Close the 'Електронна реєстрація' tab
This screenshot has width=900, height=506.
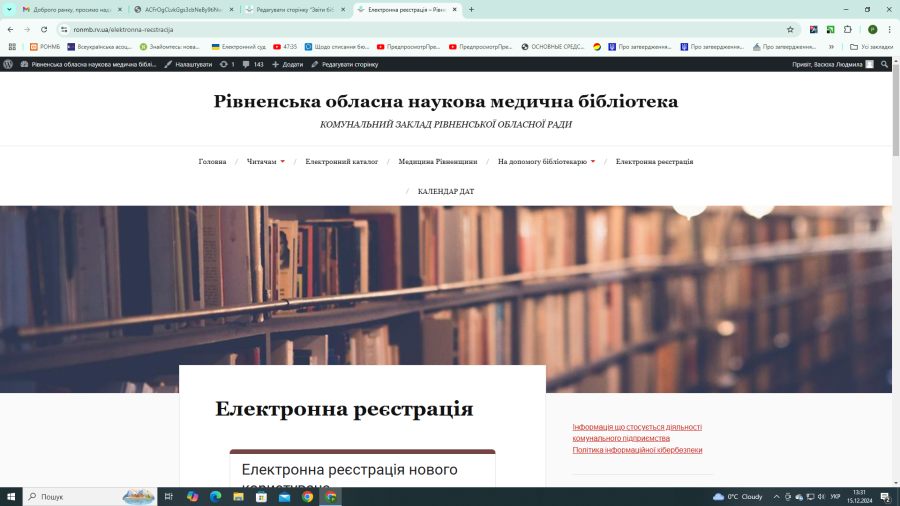tap(455, 10)
